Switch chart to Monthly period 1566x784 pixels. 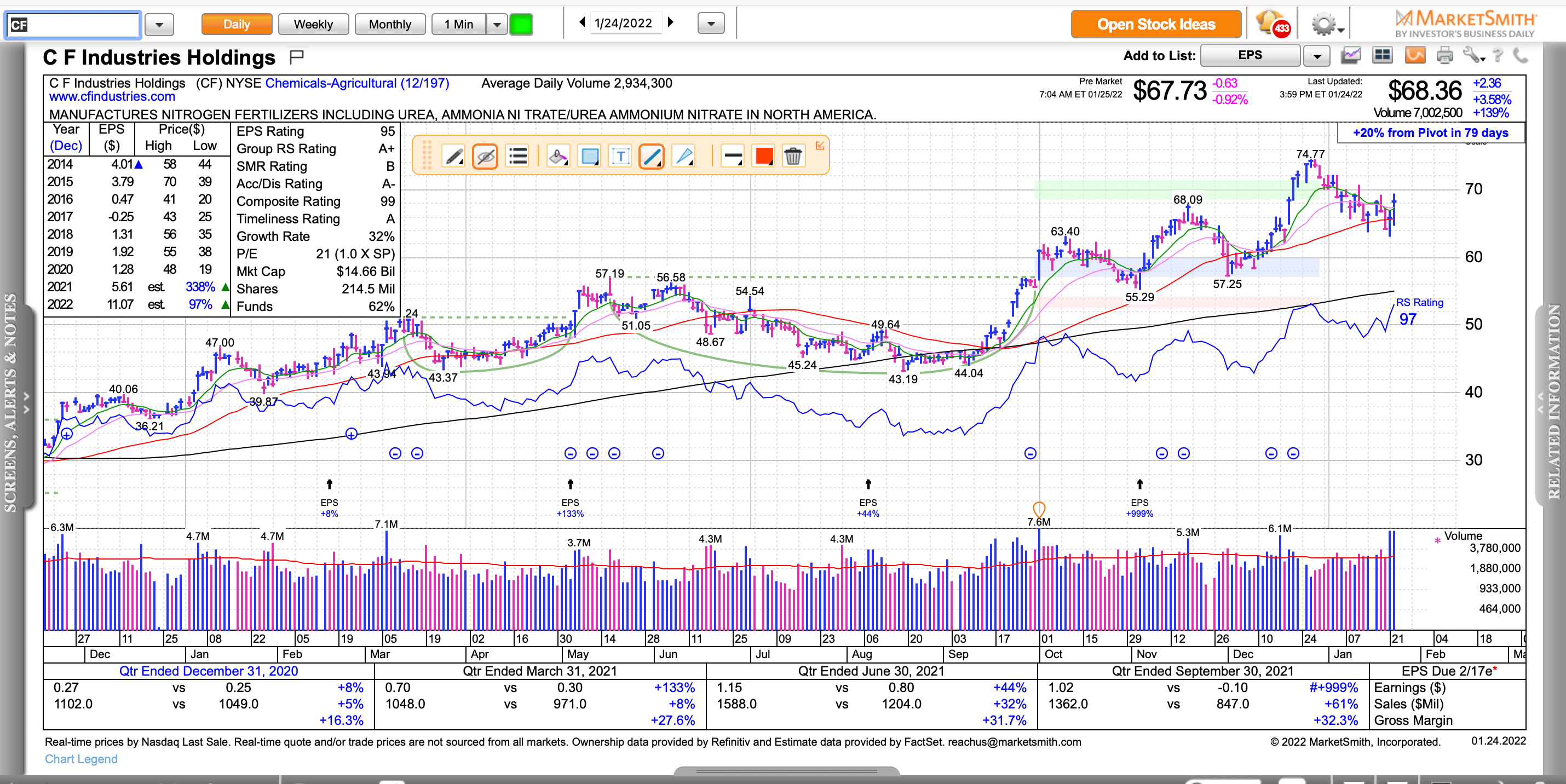(390, 24)
